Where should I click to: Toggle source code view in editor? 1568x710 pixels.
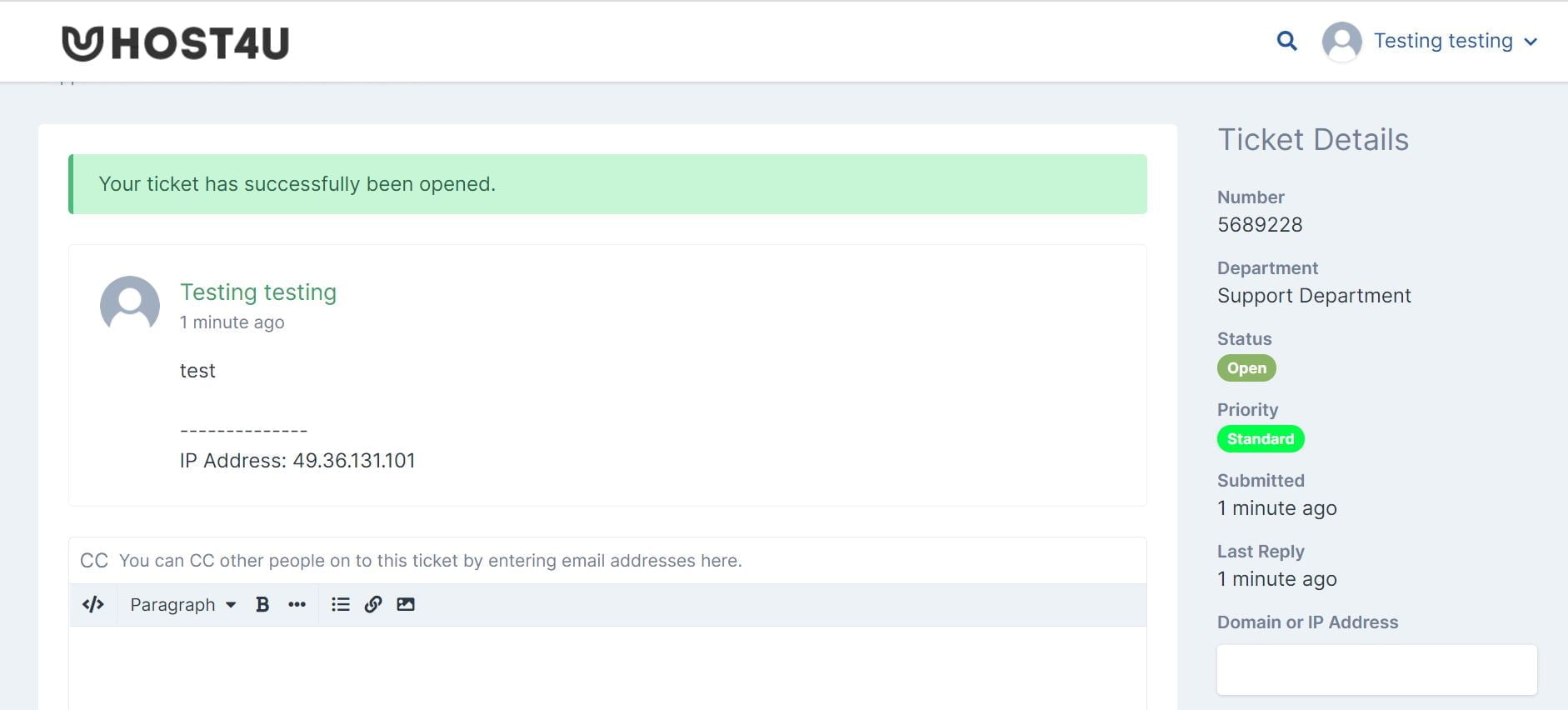coord(93,604)
